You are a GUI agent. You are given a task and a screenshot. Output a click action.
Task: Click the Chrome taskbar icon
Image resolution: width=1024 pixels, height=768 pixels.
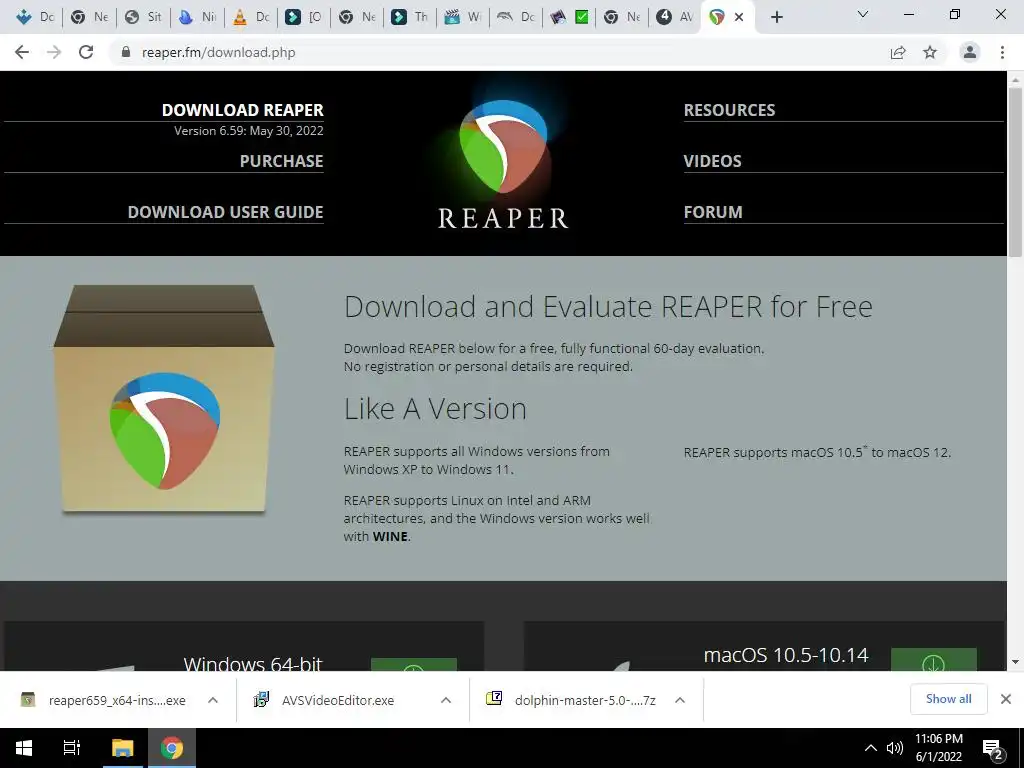pyautogui.click(x=172, y=748)
